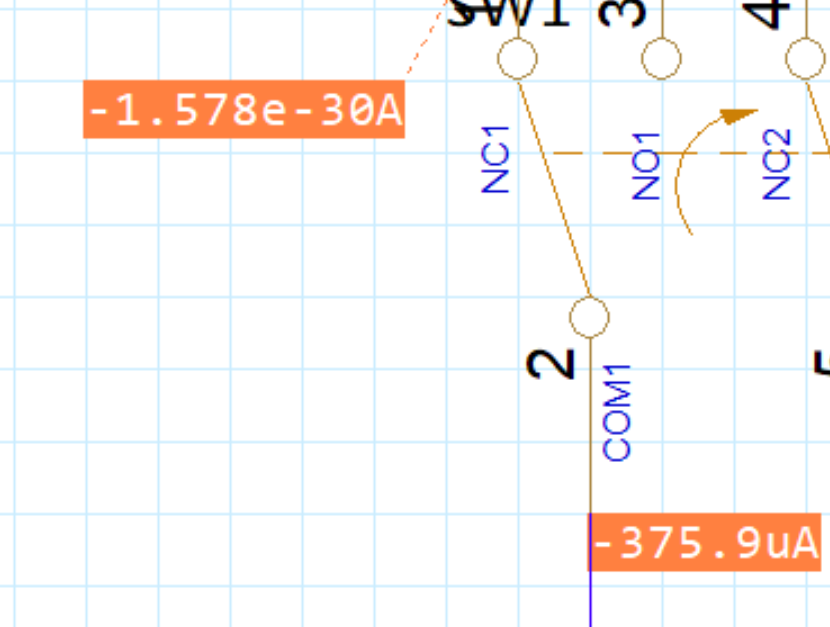Select the COM1 pin label
830x627 pixels.
coord(618,412)
